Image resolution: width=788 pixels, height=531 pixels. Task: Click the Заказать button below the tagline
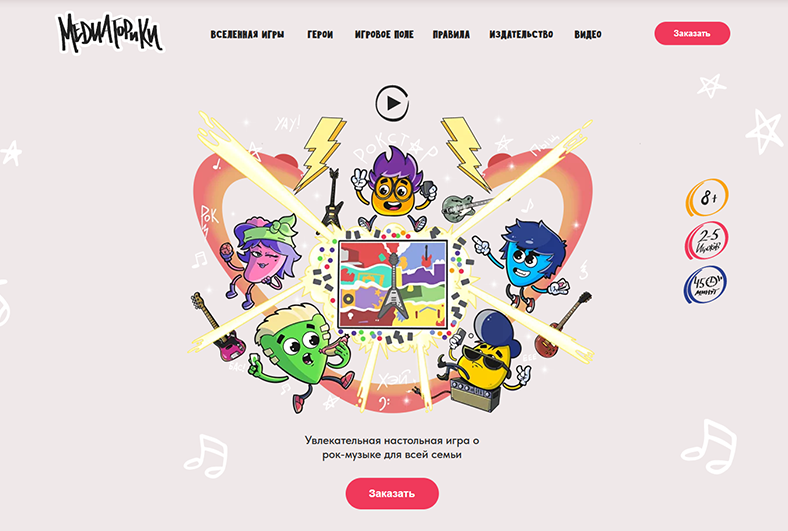point(392,493)
